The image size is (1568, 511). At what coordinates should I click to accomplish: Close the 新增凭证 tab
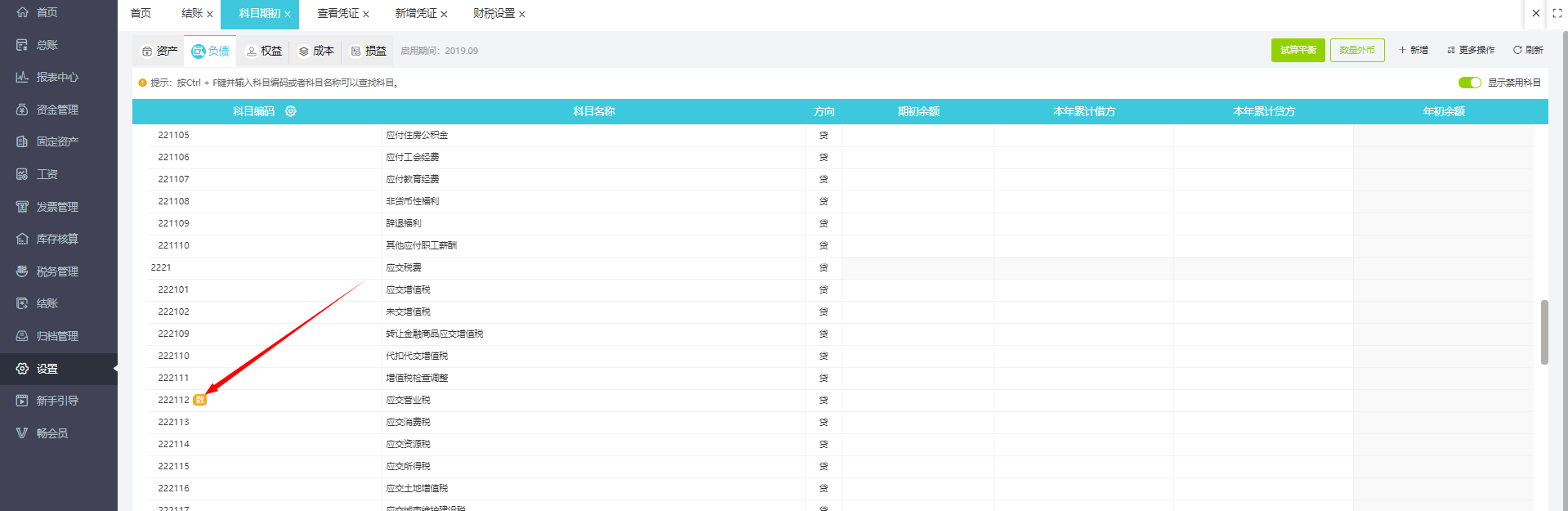pos(444,15)
